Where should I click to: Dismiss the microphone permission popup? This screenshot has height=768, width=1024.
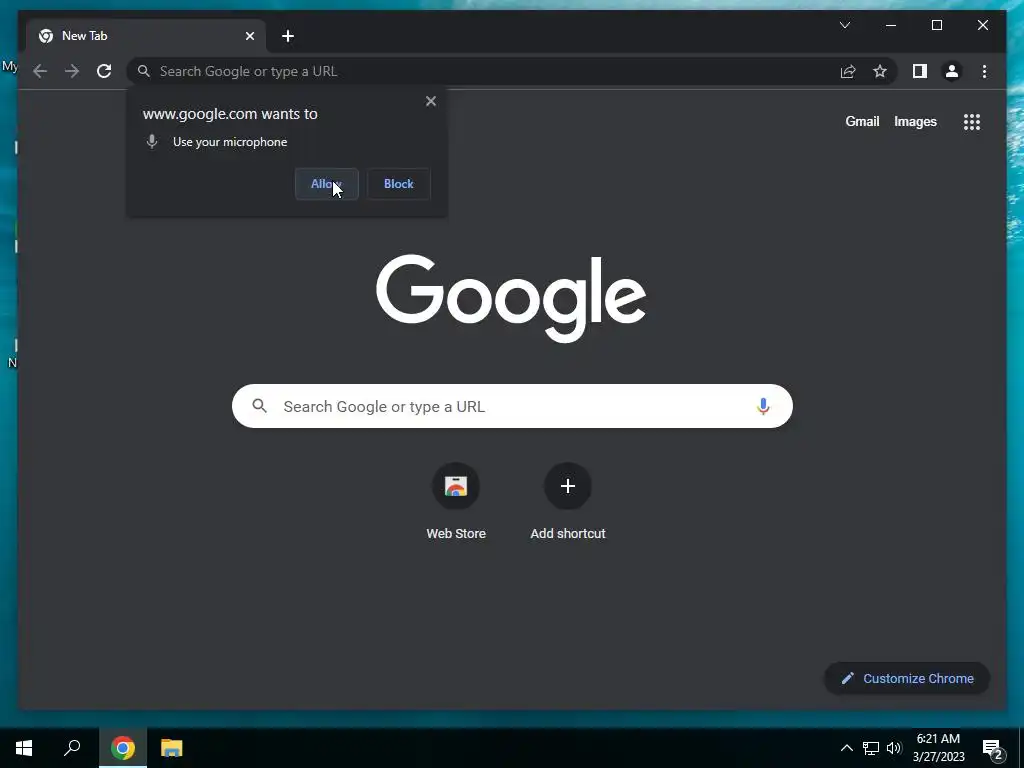(x=430, y=101)
